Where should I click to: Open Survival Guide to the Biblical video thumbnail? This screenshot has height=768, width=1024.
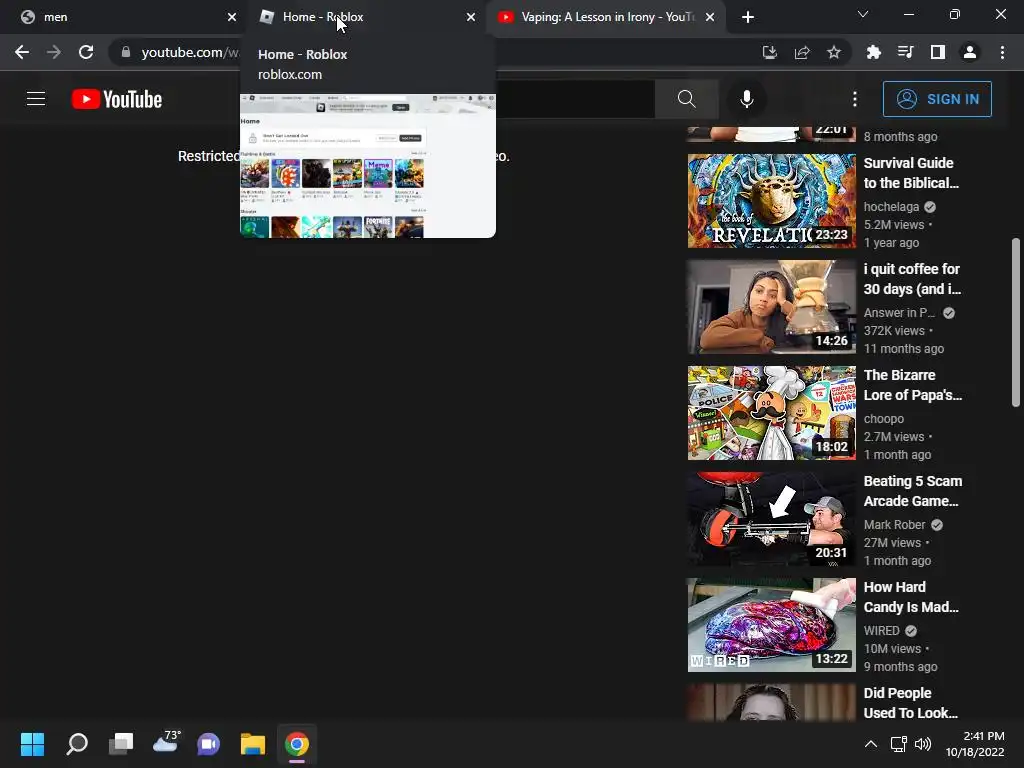pos(771,201)
